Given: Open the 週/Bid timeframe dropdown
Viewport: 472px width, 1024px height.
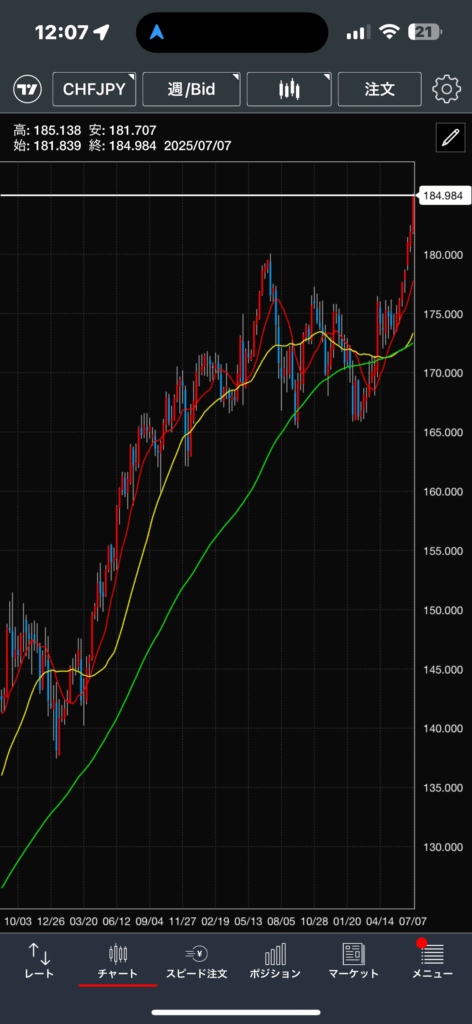Looking at the screenshot, I should pyautogui.click(x=191, y=89).
